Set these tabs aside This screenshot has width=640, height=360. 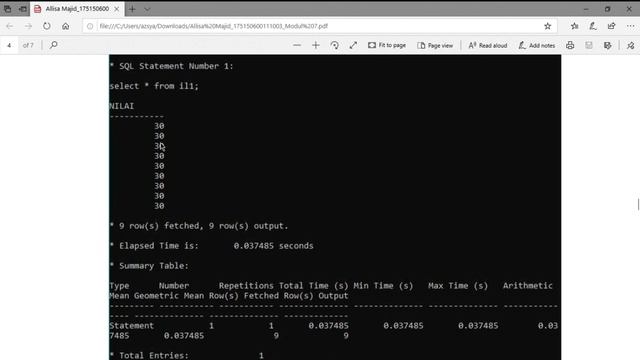click(x=23, y=9)
